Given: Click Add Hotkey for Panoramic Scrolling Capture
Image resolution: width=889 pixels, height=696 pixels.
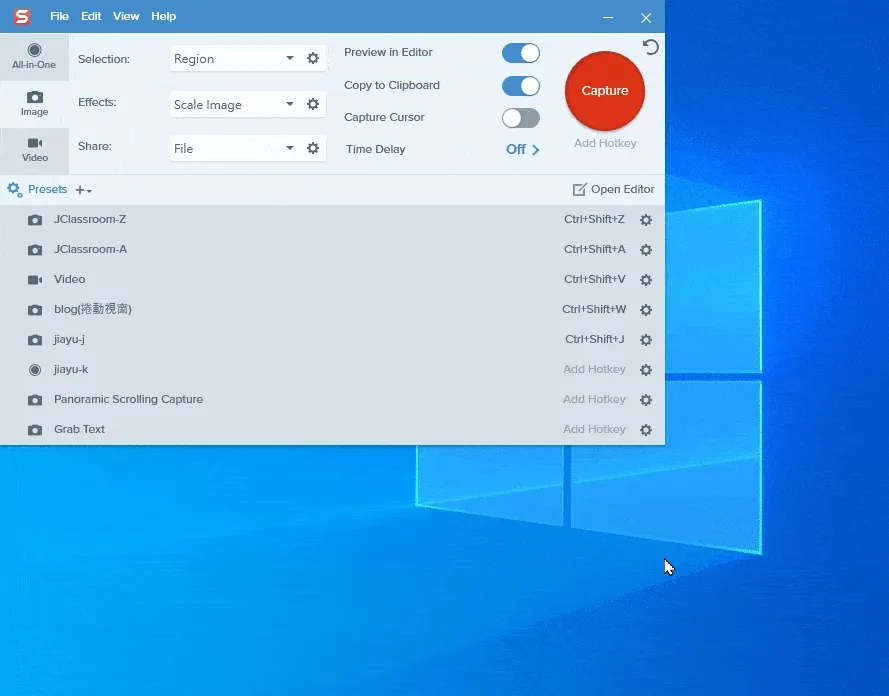Looking at the screenshot, I should coord(594,400).
